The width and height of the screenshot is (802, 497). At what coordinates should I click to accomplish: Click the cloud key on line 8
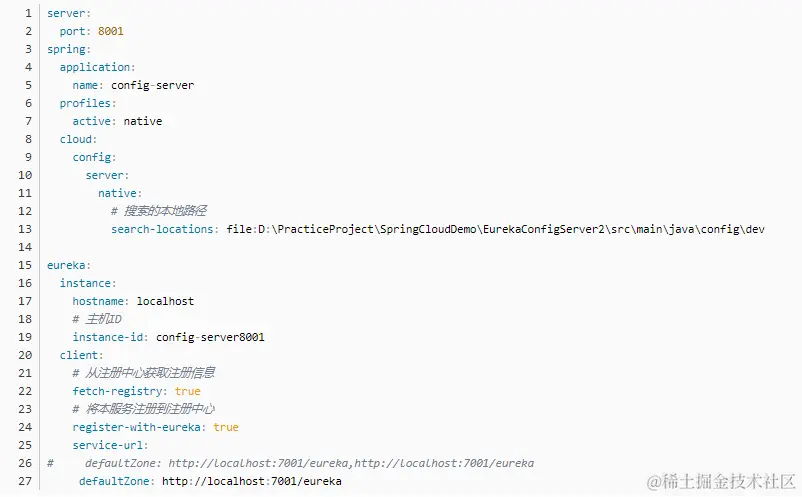[77, 139]
